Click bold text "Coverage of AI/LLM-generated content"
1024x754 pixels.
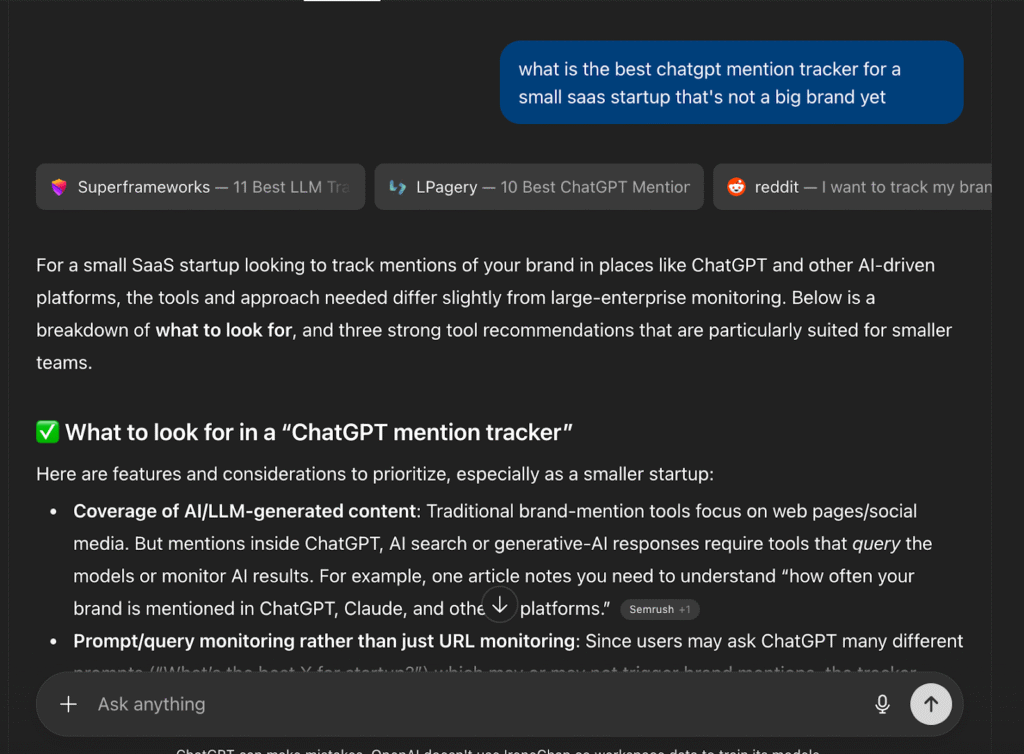point(244,511)
